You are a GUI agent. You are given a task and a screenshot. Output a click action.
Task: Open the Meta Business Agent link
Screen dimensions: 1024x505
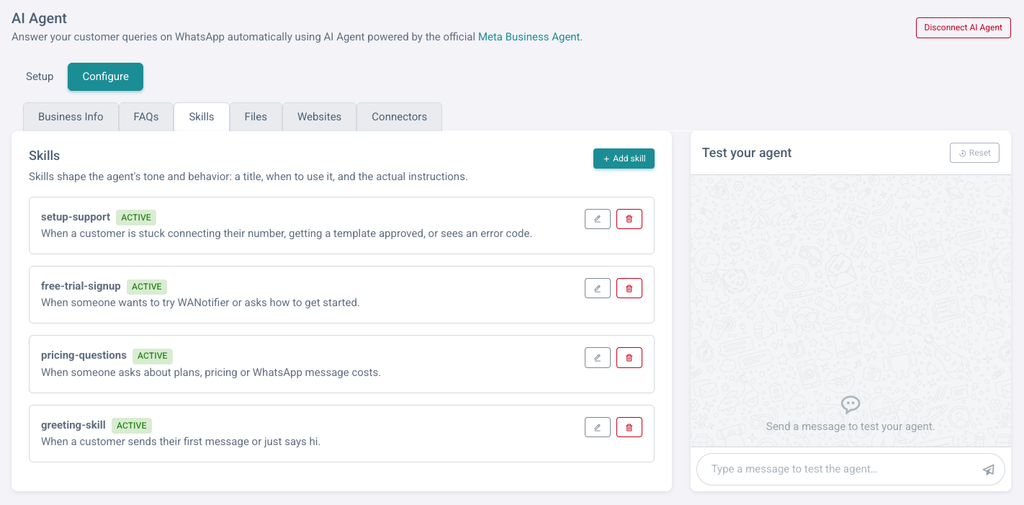529,37
